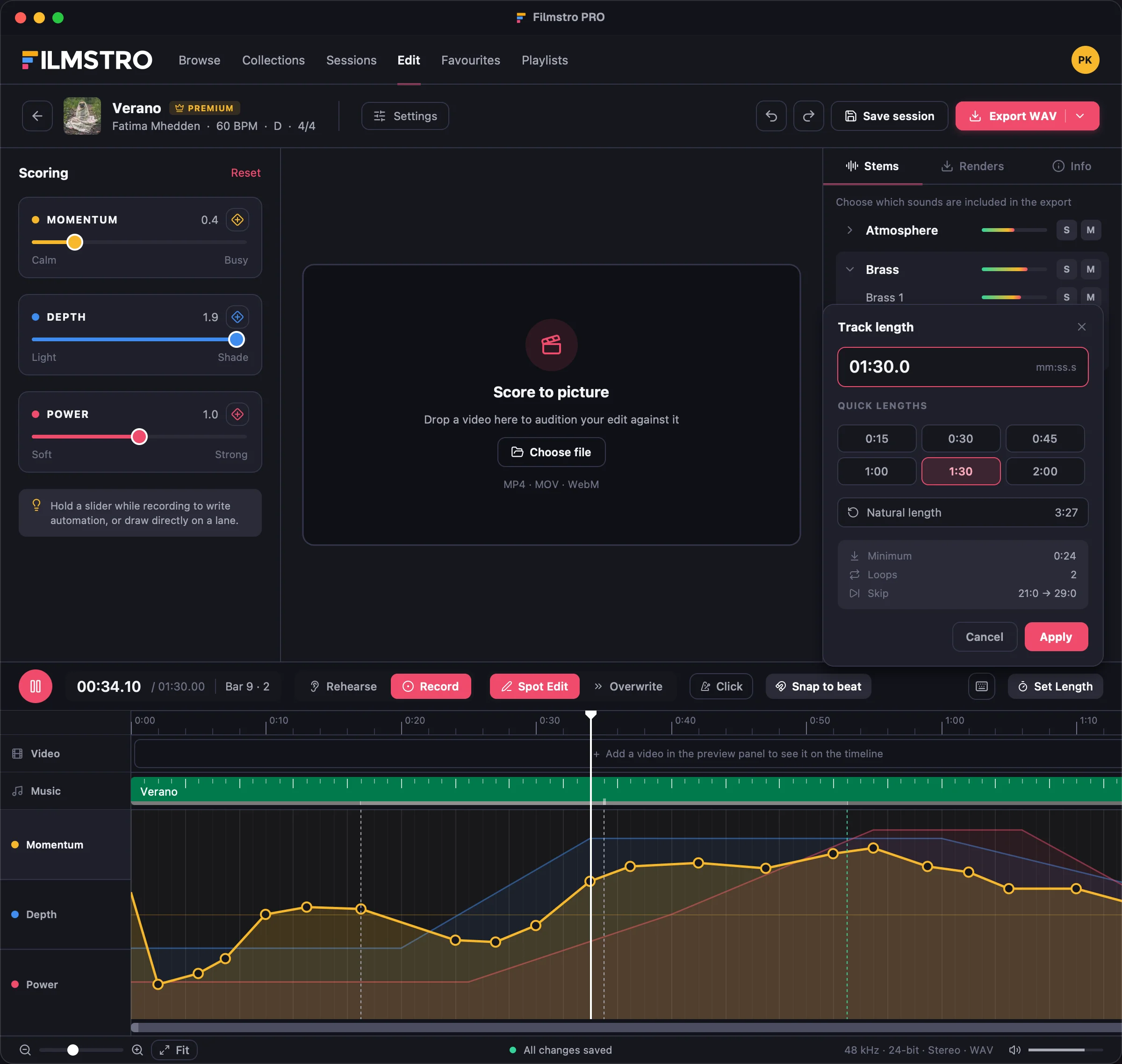Pause playback with the pink button
This screenshot has width=1122, height=1064.
(35, 686)
